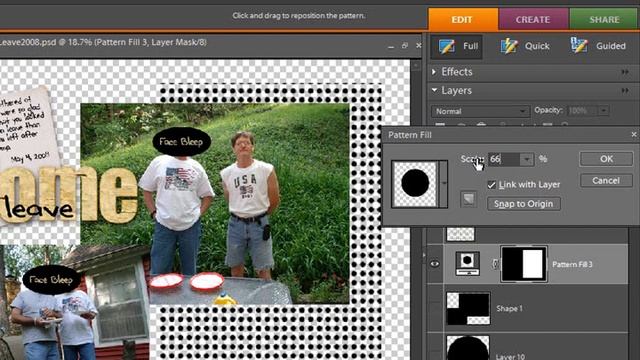The image size is (640, 360).
Task: Cancel the Pattern Fill dialog
Action: tap(606, 180)
